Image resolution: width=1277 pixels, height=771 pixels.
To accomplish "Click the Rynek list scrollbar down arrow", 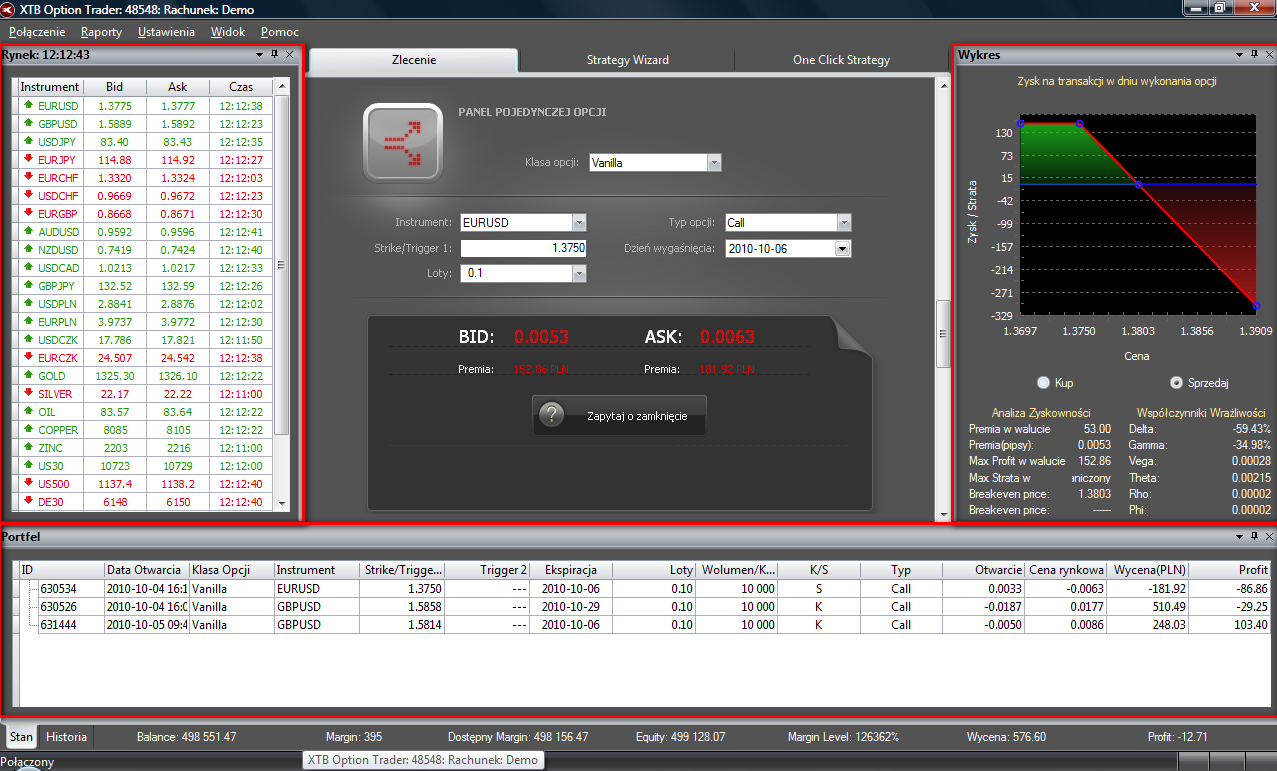I will [281, 503].
